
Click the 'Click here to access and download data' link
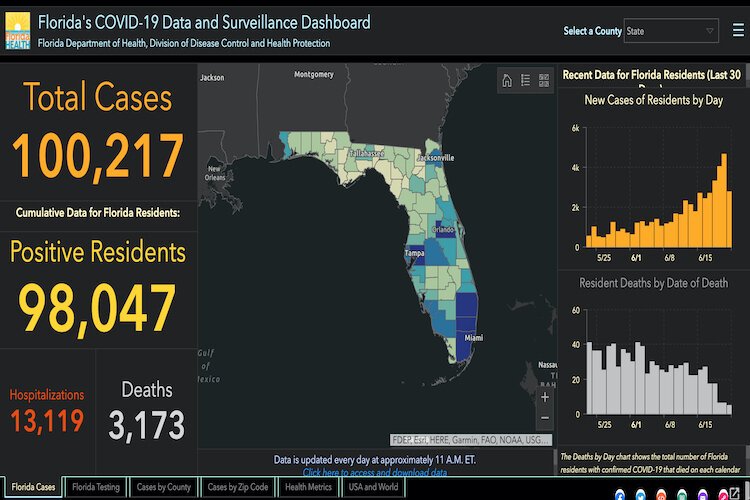pos(375,472)
